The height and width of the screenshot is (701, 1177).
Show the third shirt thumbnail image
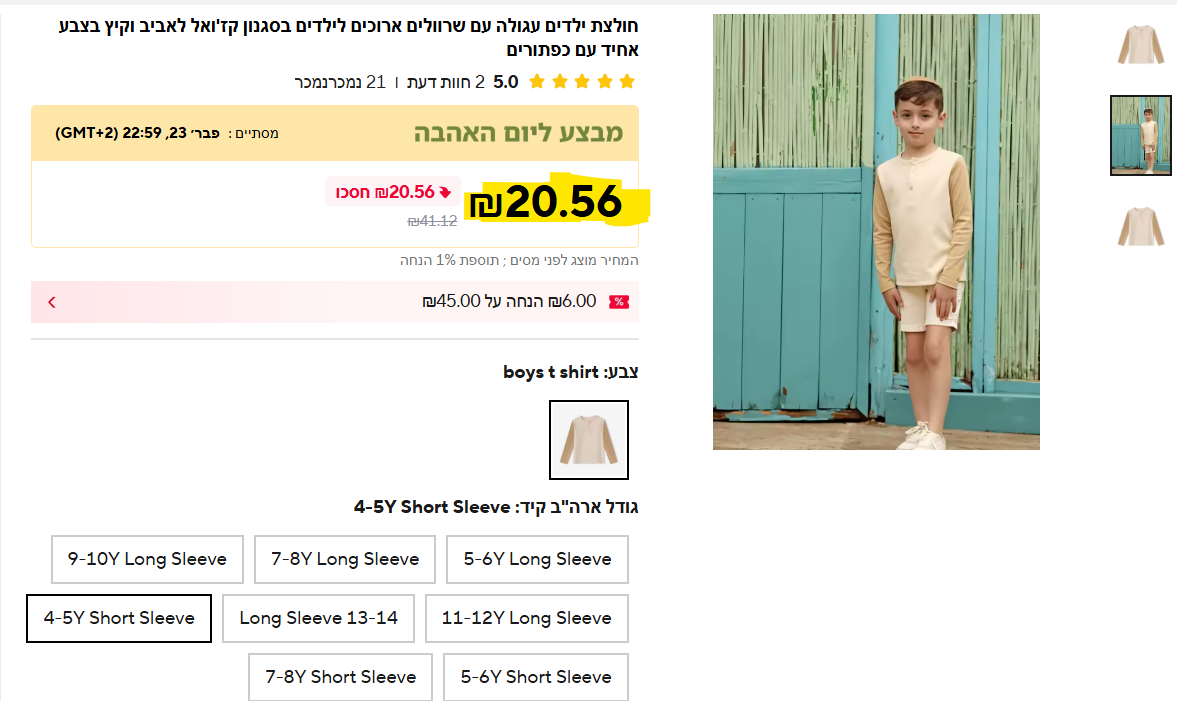coord(1140,227)
